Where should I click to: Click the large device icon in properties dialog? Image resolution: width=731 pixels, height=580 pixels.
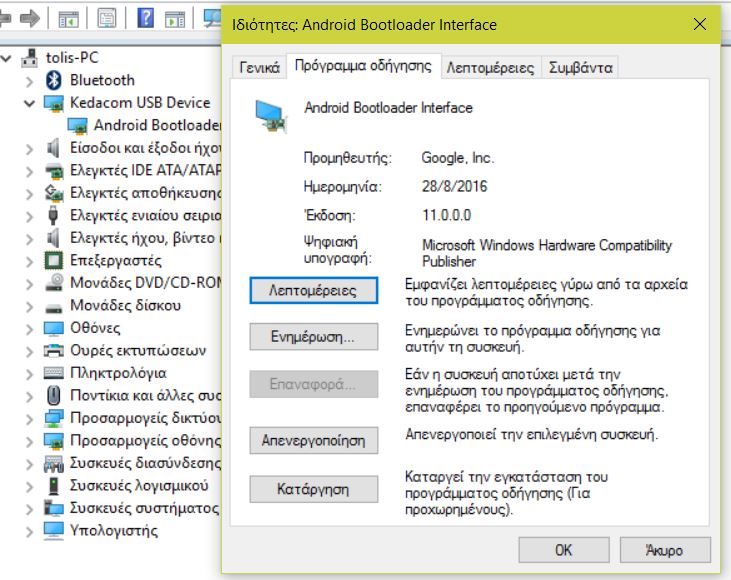coord(270,117)
